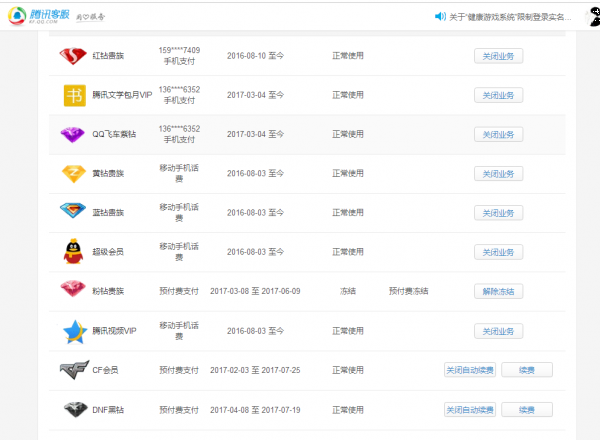Click 续费 for DNF黑钻

point(527,410)
